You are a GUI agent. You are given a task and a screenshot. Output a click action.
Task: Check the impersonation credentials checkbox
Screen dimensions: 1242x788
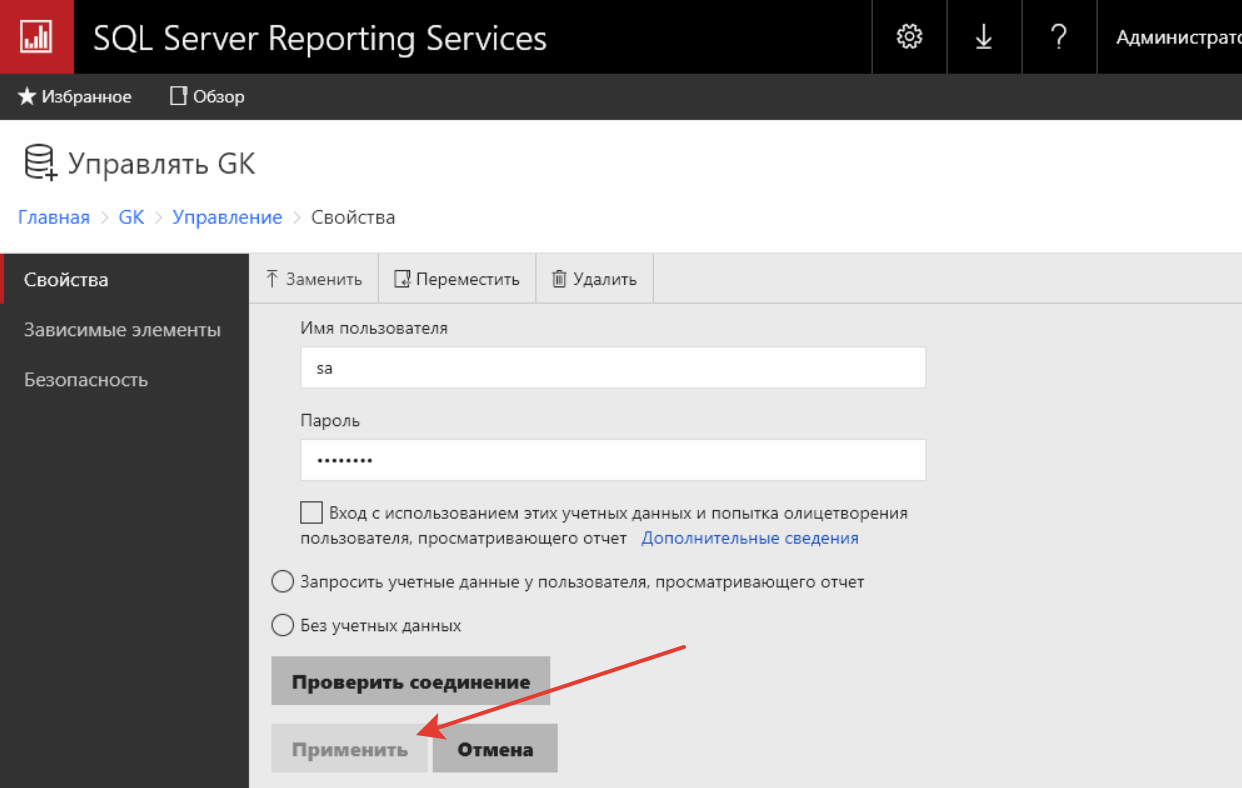point(311,513)
